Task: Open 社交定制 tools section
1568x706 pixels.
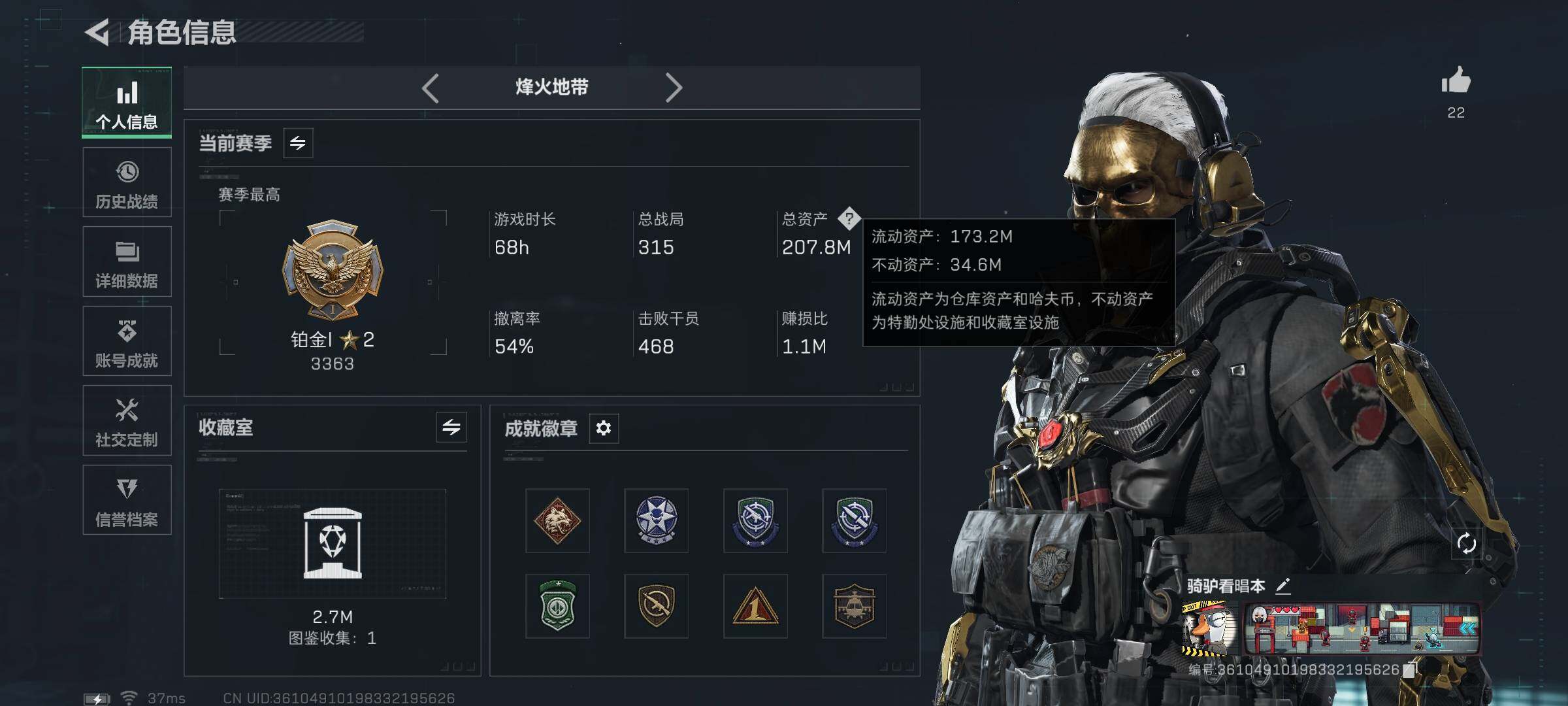Action: [127, 420]
